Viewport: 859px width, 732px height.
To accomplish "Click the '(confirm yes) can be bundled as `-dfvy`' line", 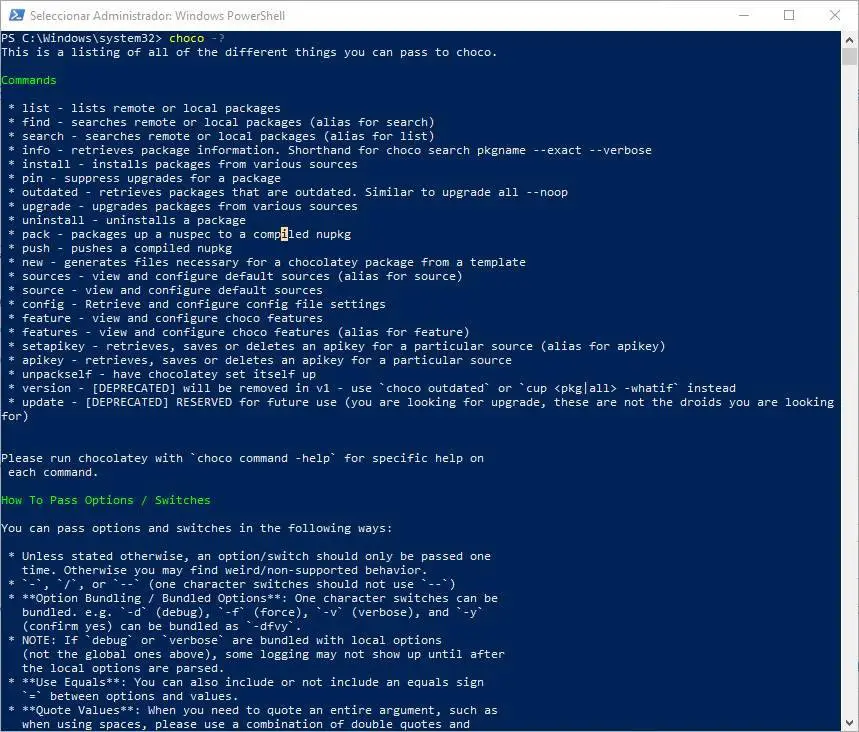I will (x=162, y=626).
